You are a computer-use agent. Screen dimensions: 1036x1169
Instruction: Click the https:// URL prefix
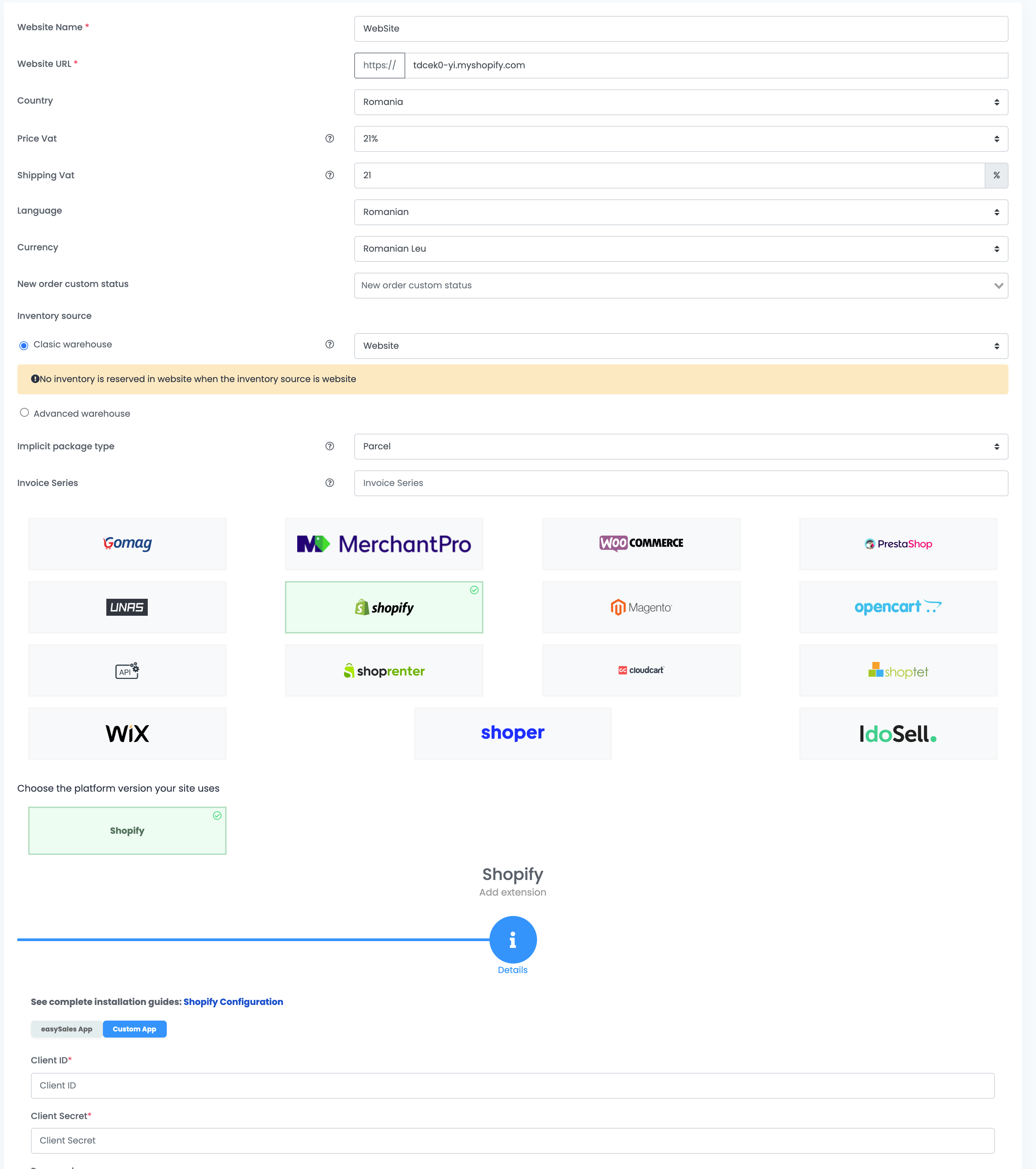pyautogui.click(x=380, y=65)
